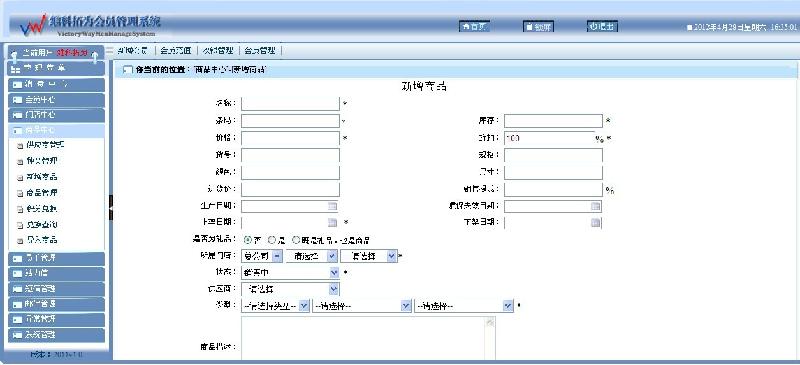Viewport: 800px width, 365px height.
Task: Click into the 尺寸 input field
Action: coord(553,173)
